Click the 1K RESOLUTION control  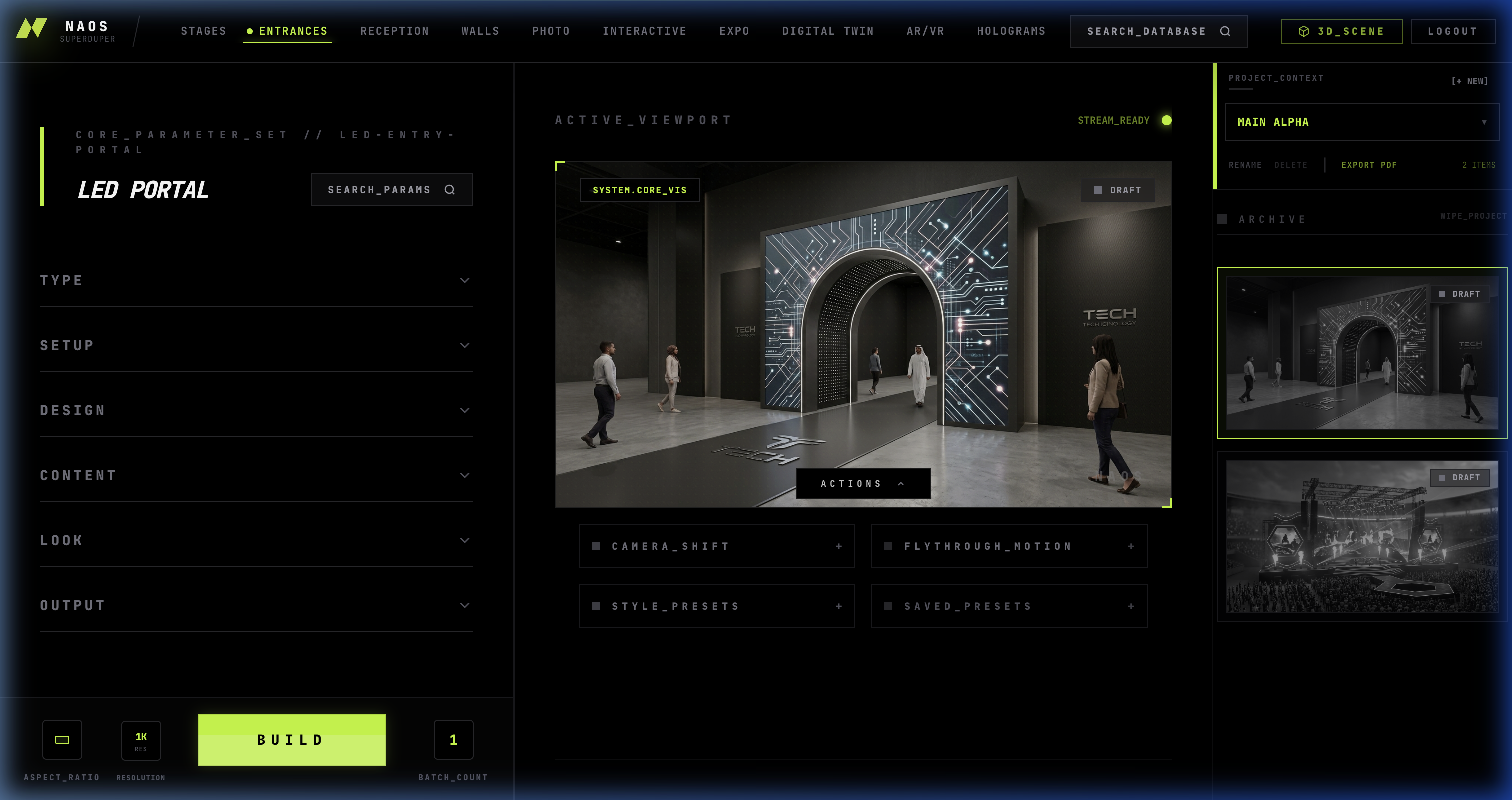(x=141, y=739)
